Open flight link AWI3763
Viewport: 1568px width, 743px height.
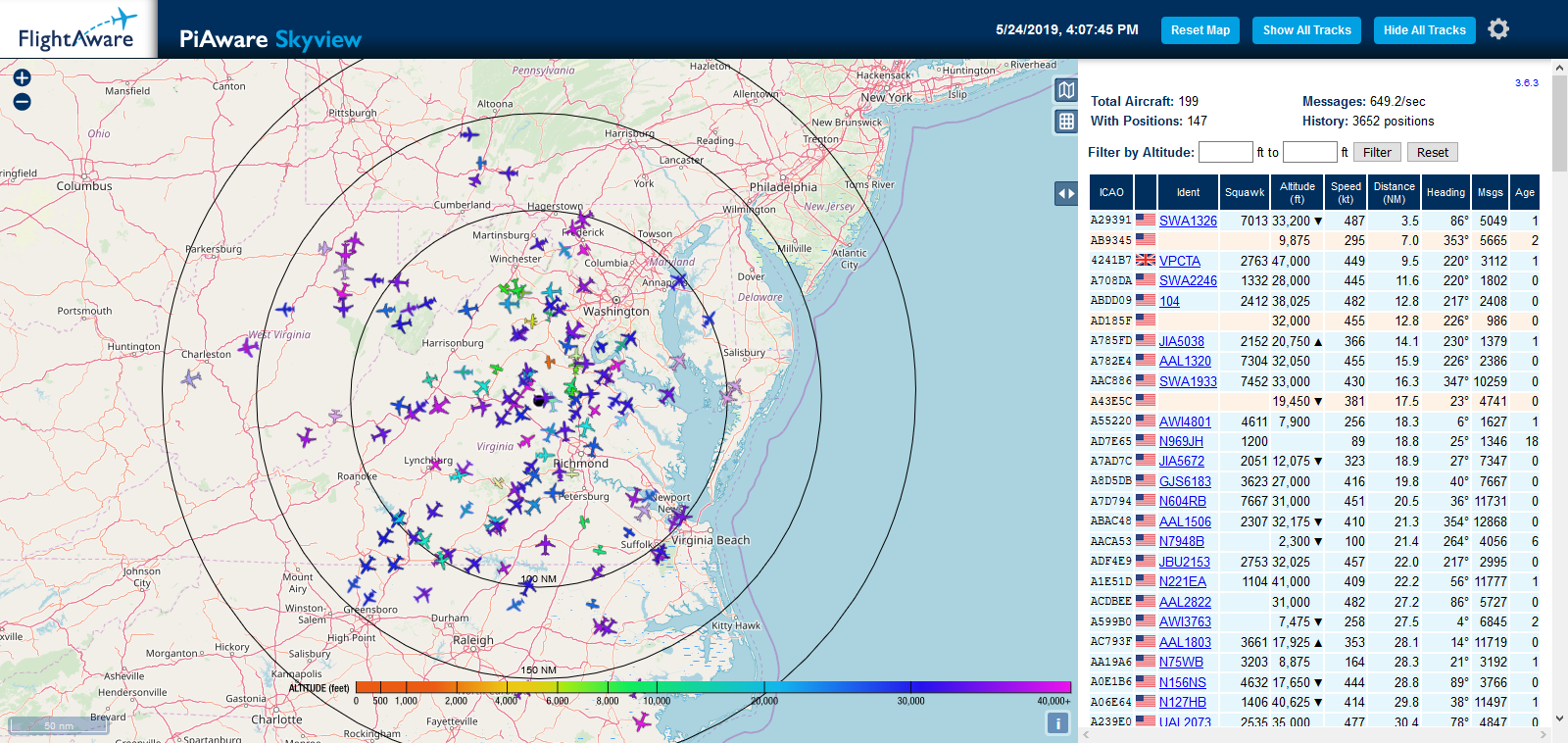(1185, 621)
